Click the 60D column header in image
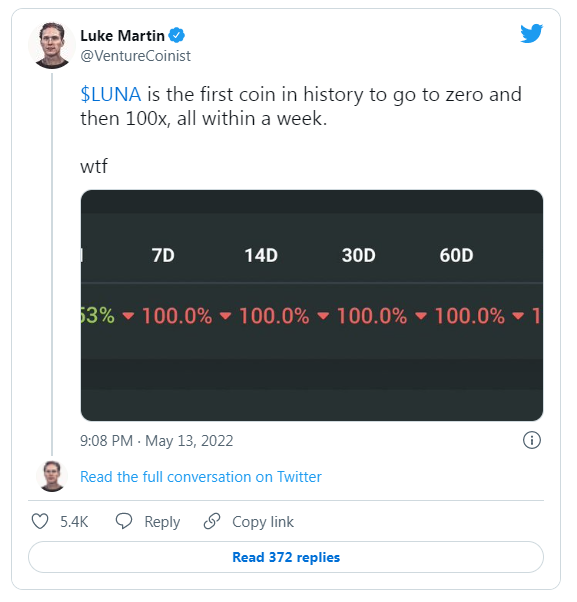Image resolution: width=577 pixels, height=602 pixels. [456, 255]
